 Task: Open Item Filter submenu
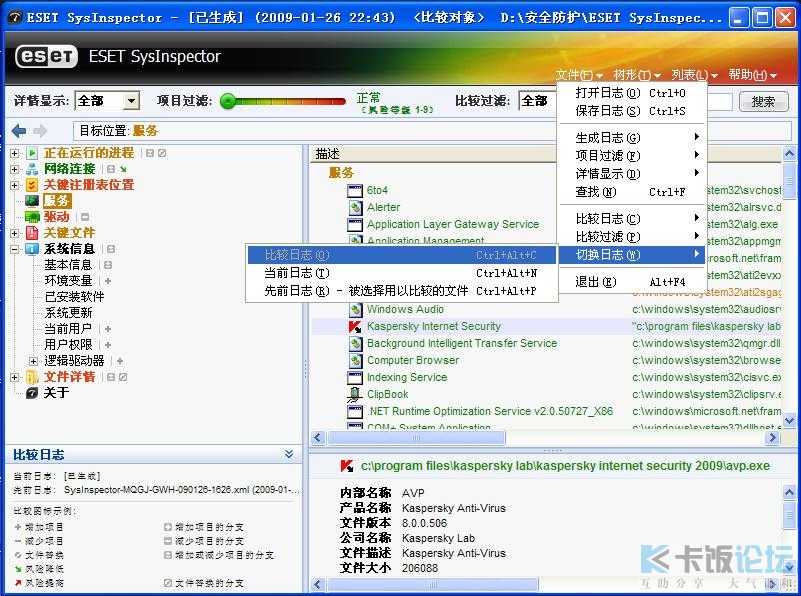coord(631,156)
